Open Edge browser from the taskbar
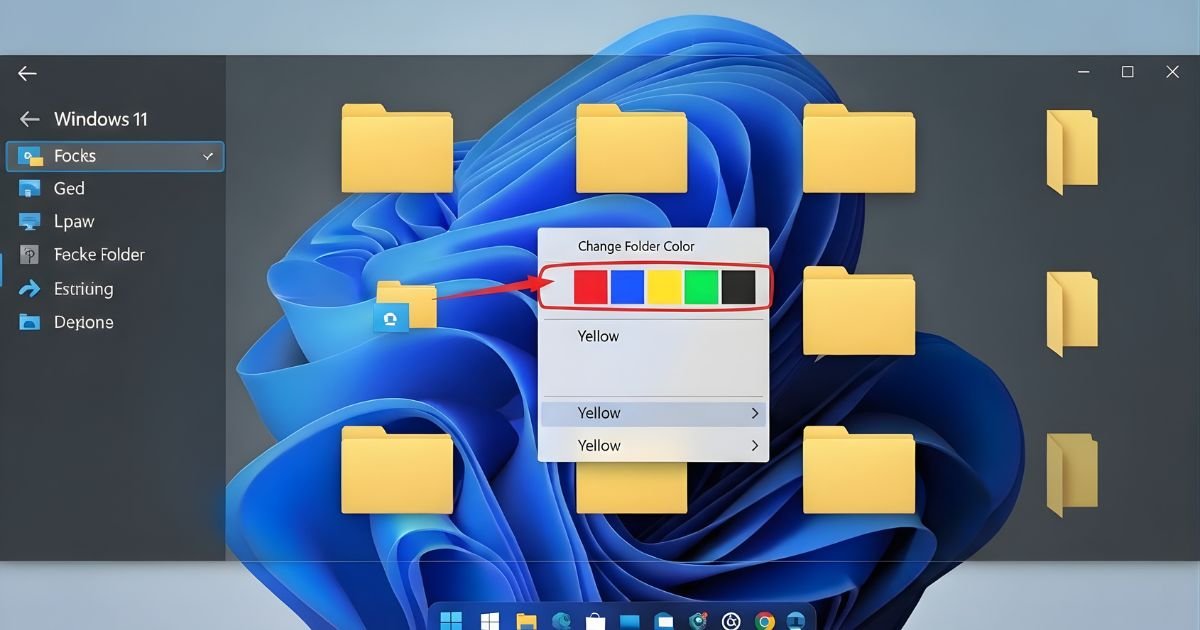The width and height of the screenshot is (1200, 630). pos(560,621)
